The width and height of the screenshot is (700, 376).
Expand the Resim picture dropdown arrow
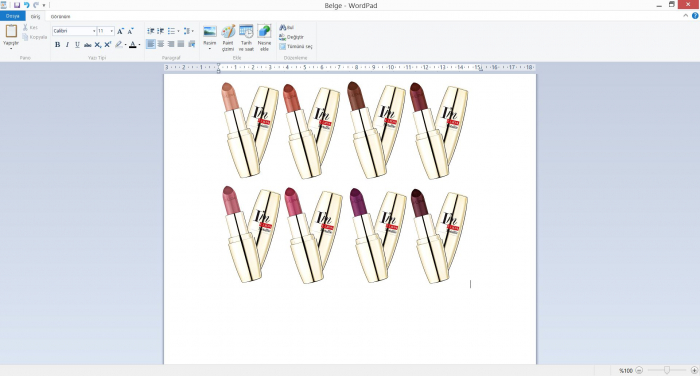pyautogui.click(x=210, y=48)
